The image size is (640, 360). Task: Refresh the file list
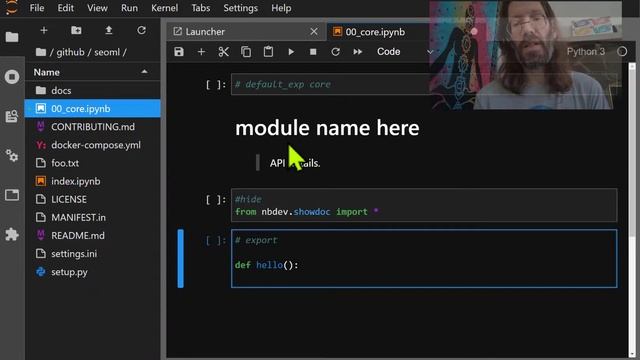(141, 30)
